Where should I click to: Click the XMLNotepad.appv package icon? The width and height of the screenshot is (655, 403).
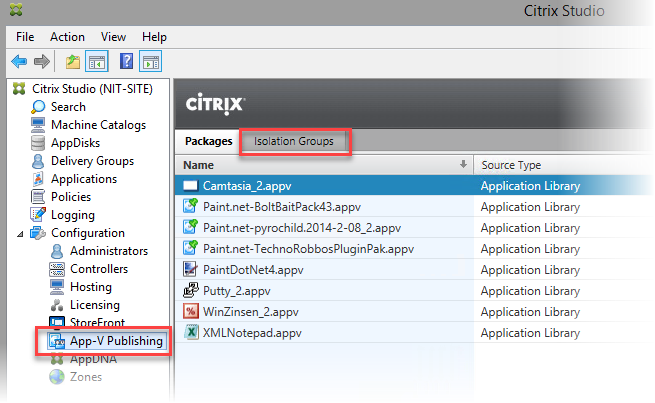tap(191, 332)
